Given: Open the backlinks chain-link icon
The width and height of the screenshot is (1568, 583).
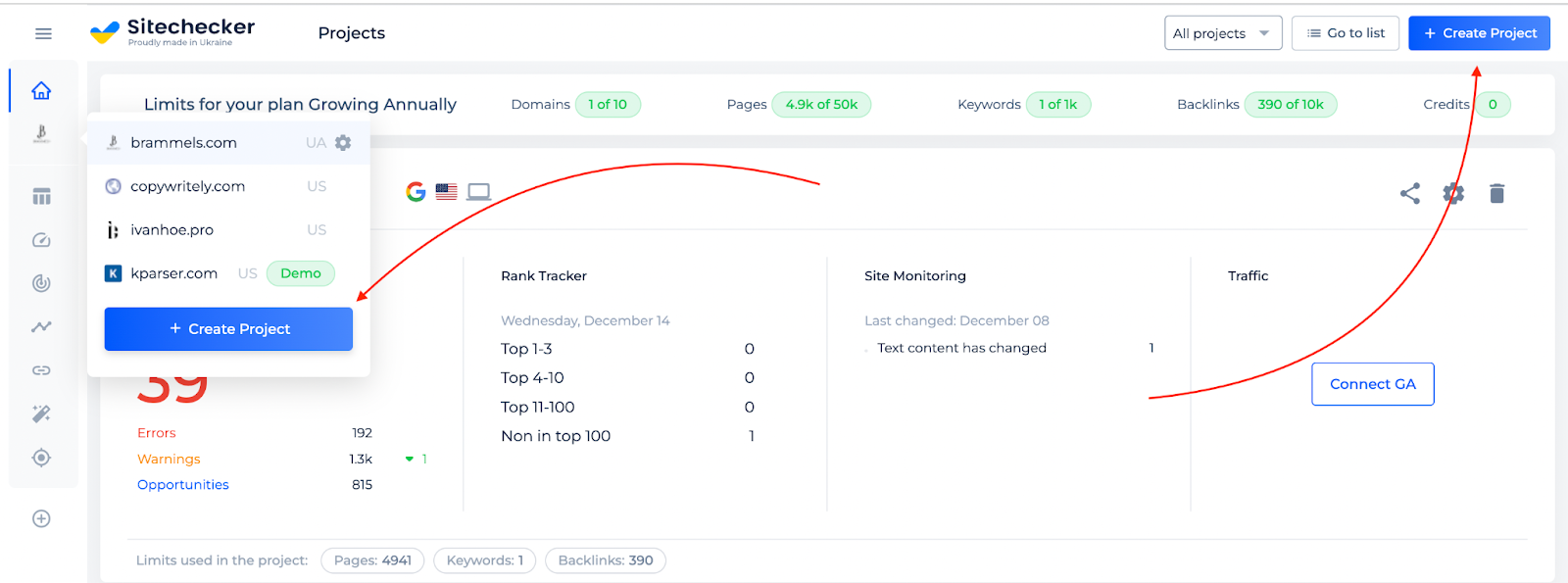Looking at the screenshot, I should pyautogui.click(x=41, y=370).
